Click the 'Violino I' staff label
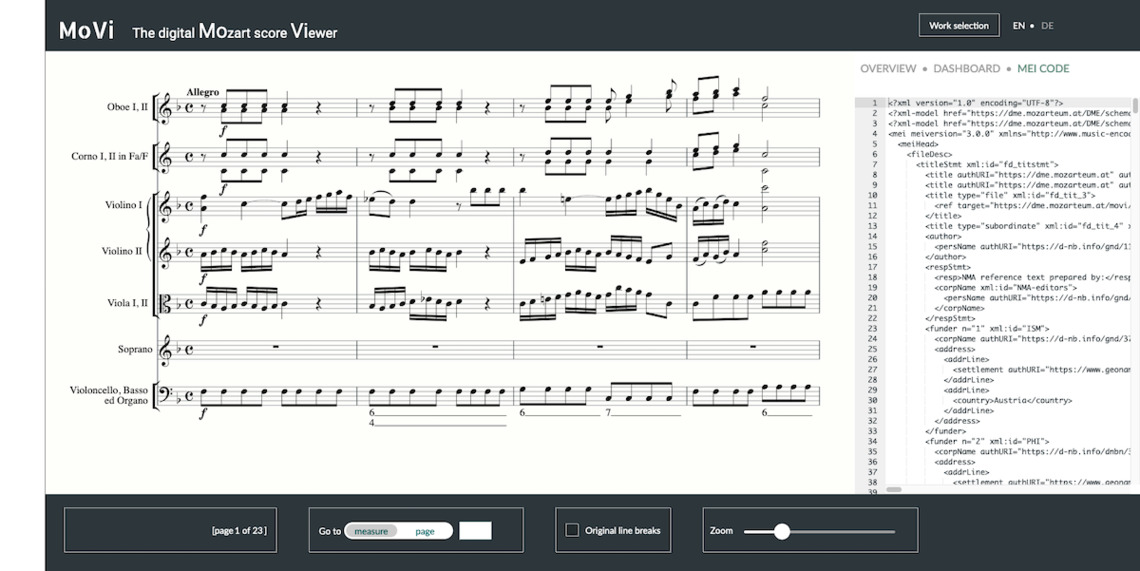Image resolution: width=1140 pixels, height=571 pixels. pyautogui.click(x=124, y=205)
